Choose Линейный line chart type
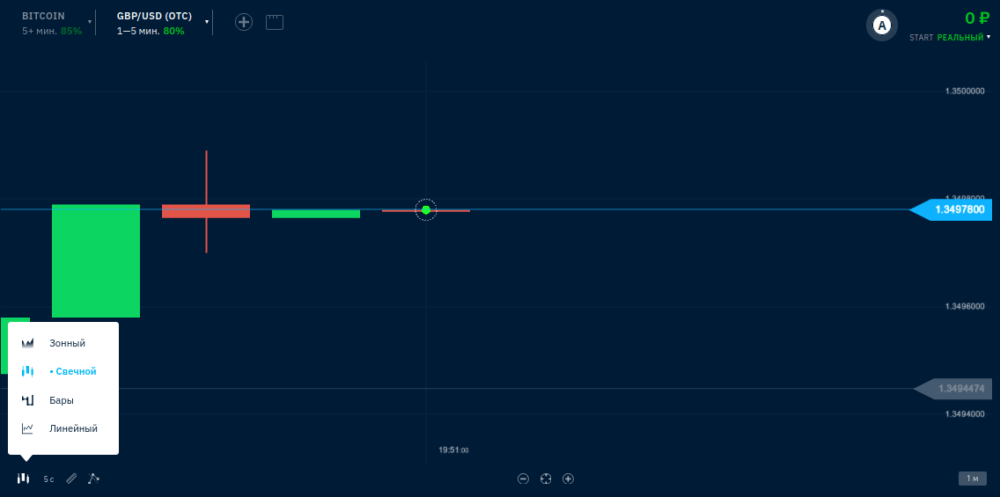 [73, 428]
